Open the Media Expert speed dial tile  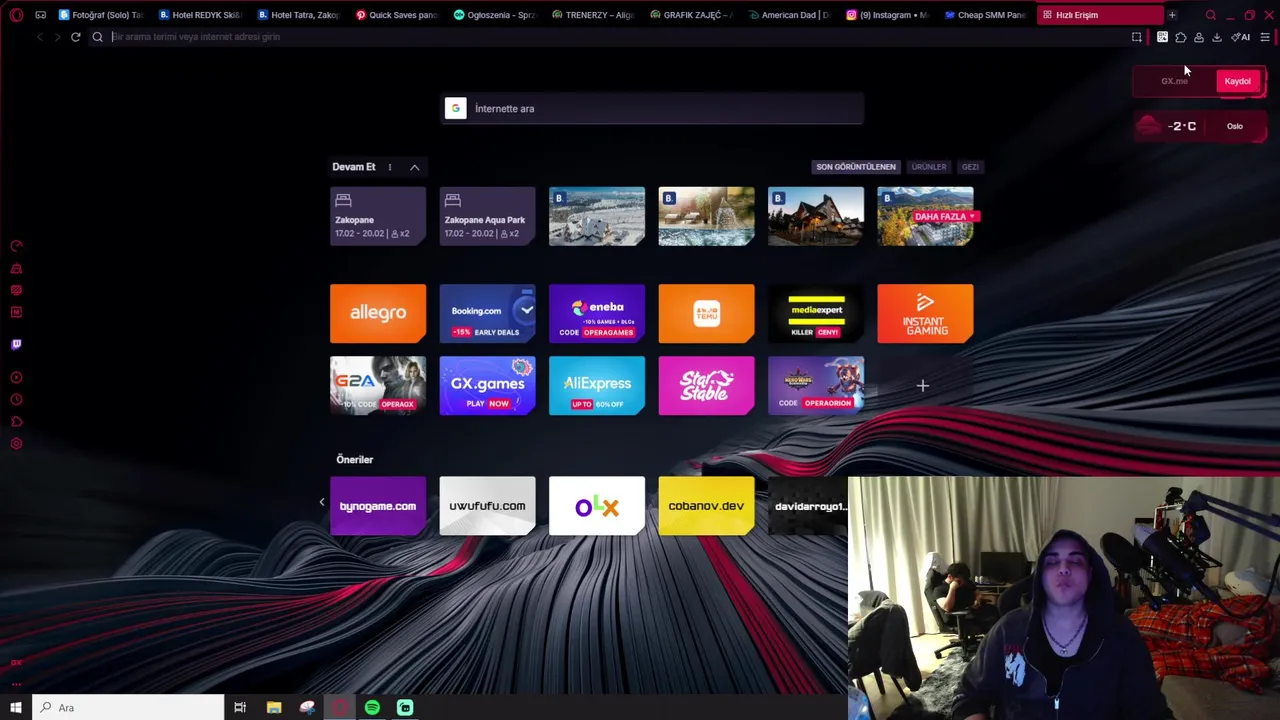pyautogui.click(x=816, y=313)
